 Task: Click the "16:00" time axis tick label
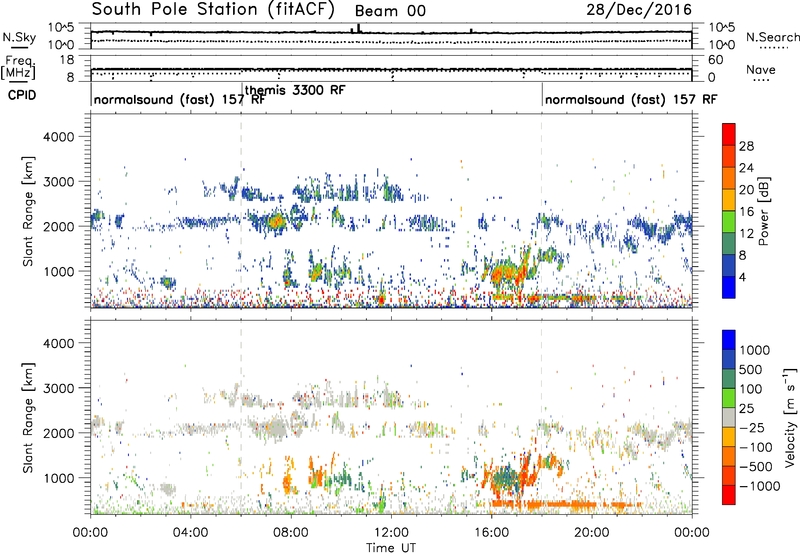(491, 533)
